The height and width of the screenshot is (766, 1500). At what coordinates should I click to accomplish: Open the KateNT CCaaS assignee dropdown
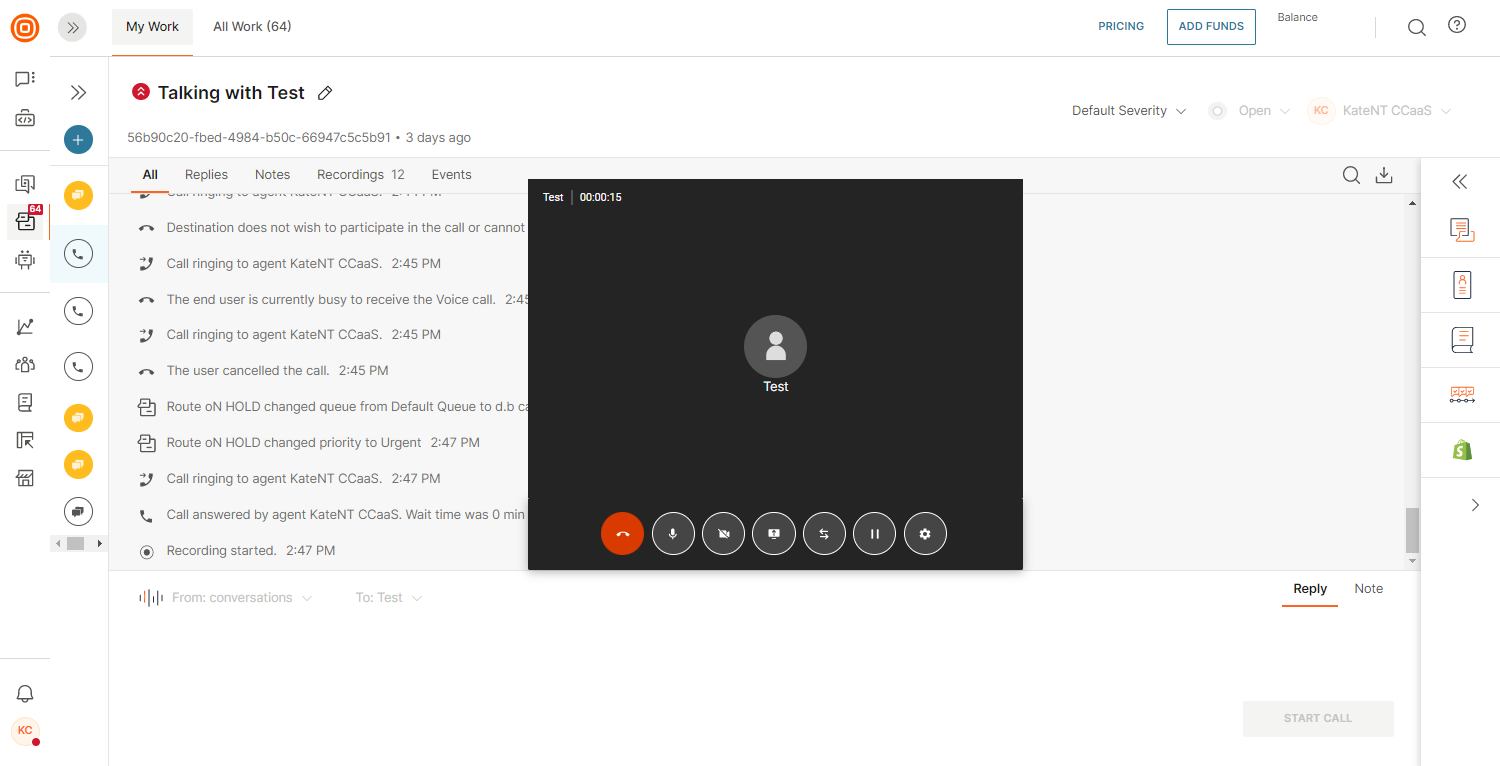coord(1380,111)
